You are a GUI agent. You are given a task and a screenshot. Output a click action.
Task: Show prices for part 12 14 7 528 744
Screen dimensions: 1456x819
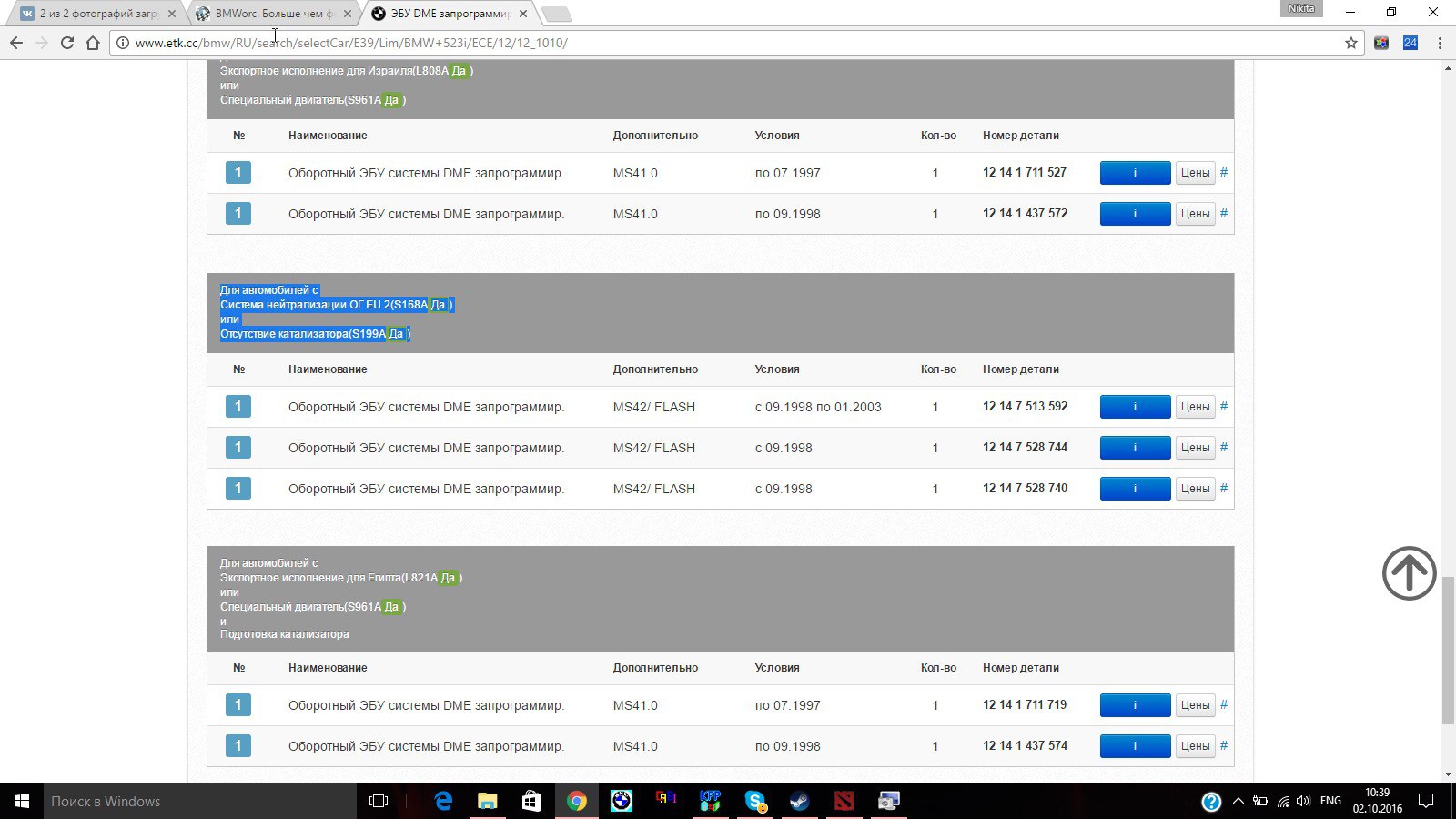(1195, 448)
